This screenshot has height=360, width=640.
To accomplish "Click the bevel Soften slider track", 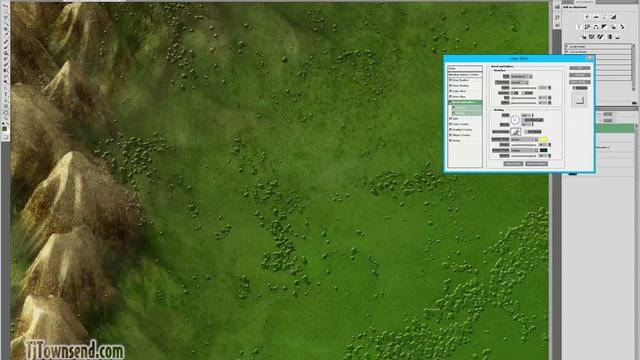I will (x=524, y=103).
